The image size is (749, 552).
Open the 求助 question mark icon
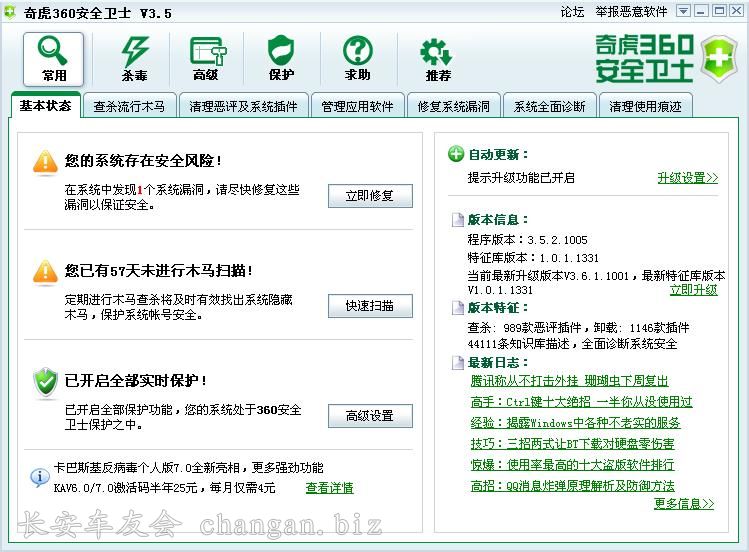pyautogui.click(x=358, y=59)
